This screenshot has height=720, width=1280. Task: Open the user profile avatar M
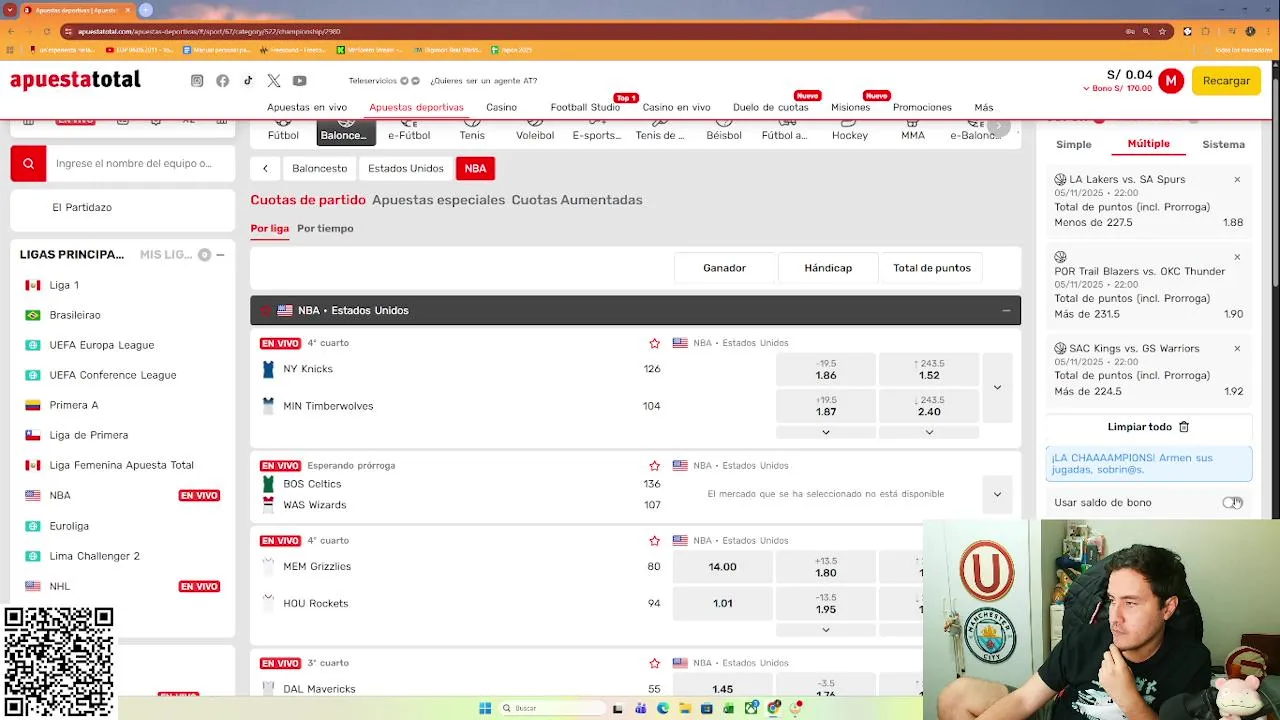pos(1171,81)
